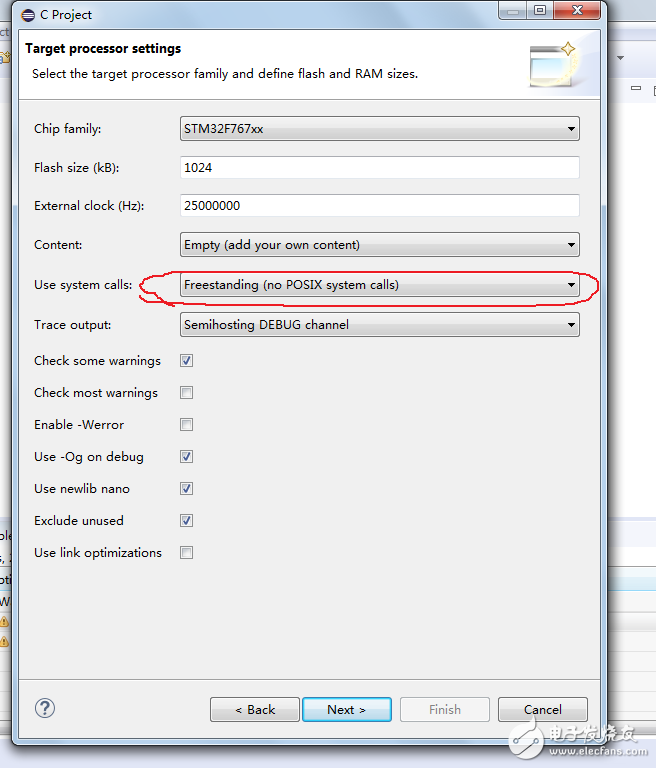
Task: Toggle the Check some warnings checkbox
Action: [x=186, y=361]
